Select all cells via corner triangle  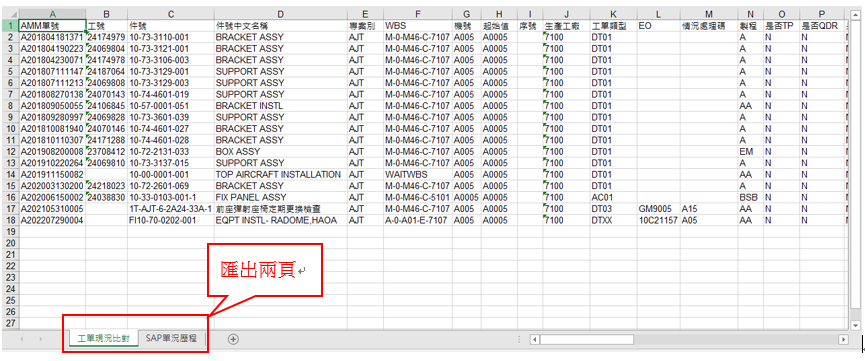pyautogui.click(x=10, y=14)
